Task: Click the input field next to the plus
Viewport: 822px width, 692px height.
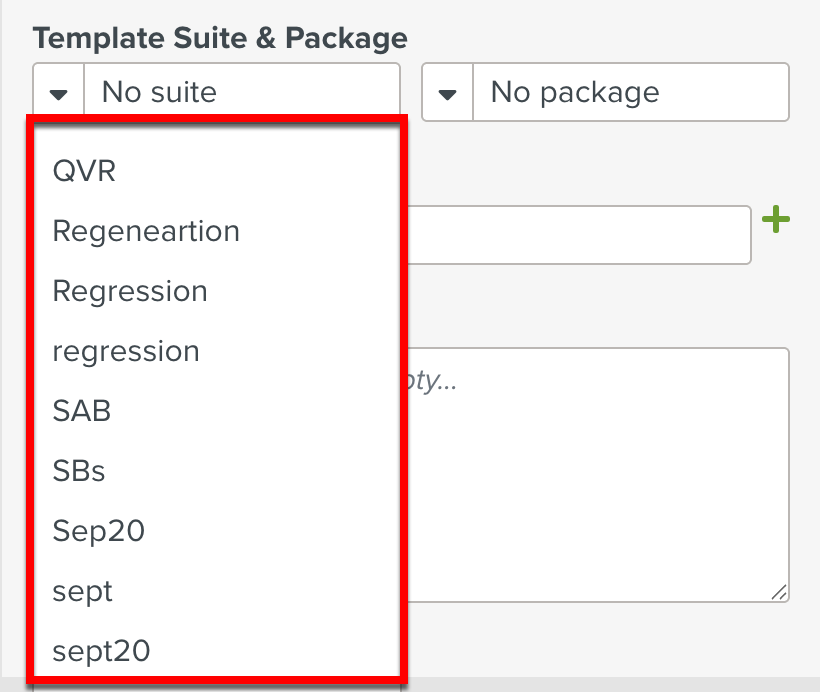Action: click(x=580, y=234)
